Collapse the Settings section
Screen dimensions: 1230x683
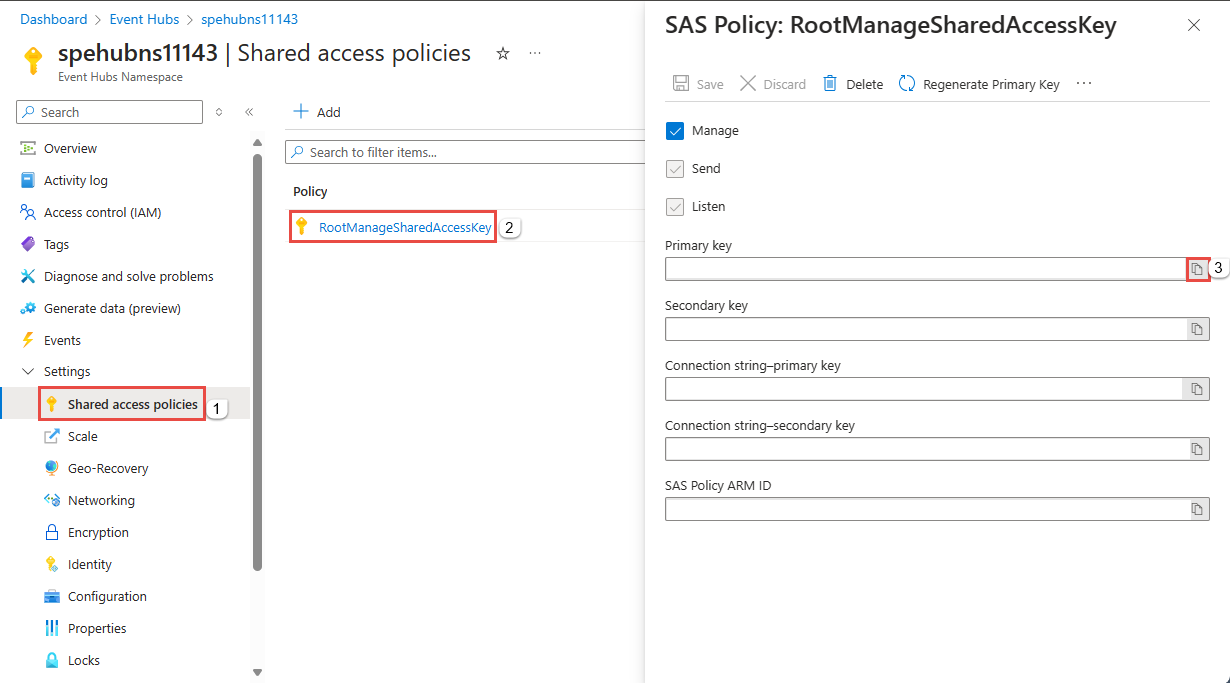pos(28,371)
